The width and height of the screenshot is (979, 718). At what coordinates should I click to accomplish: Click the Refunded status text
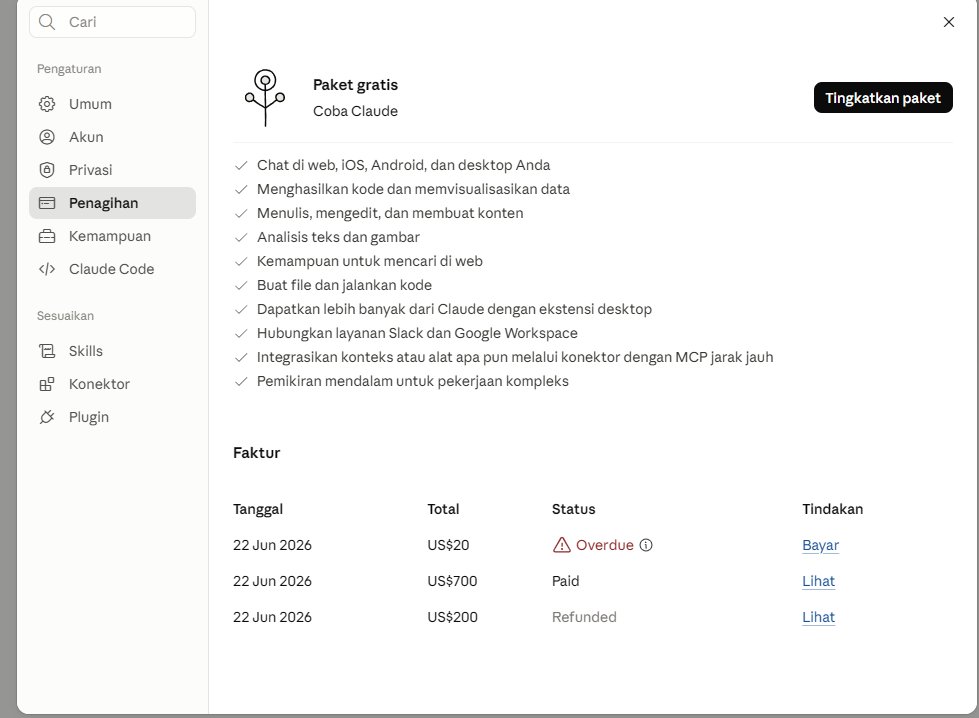coord(584,617)
